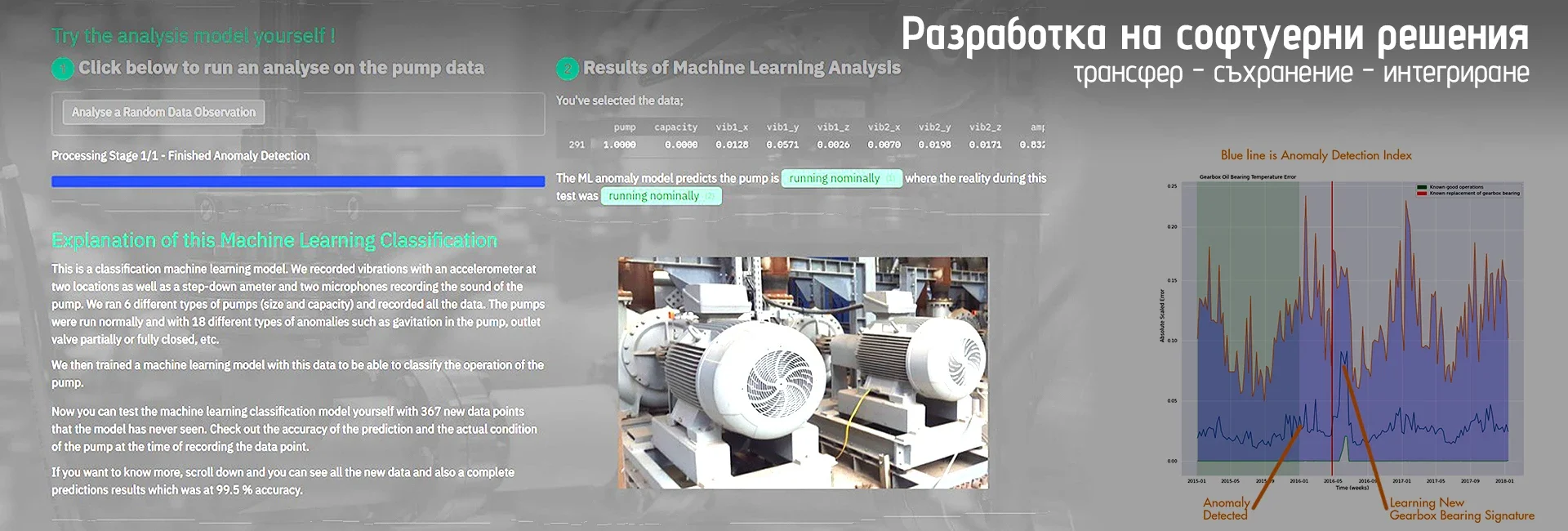
Task: Click the 'Blue line is Anomaly Detection Index' caption
Action: tap(1316, 155)
